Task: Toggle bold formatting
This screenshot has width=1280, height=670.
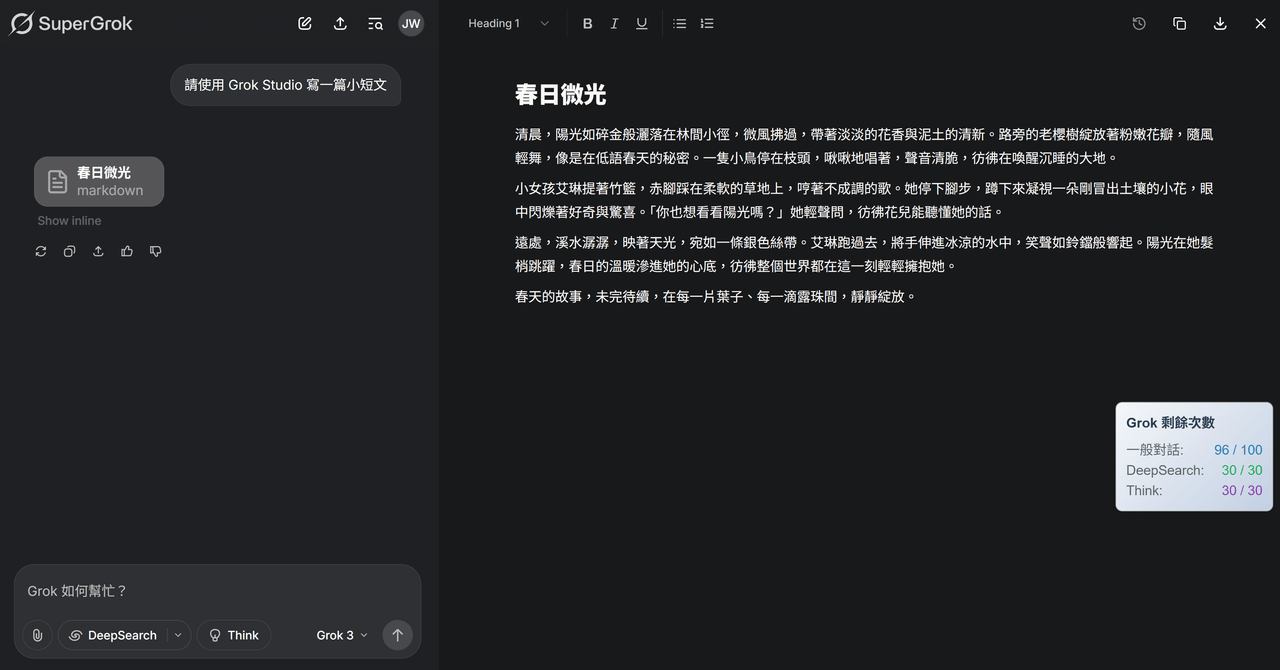Action: (587, 23)
